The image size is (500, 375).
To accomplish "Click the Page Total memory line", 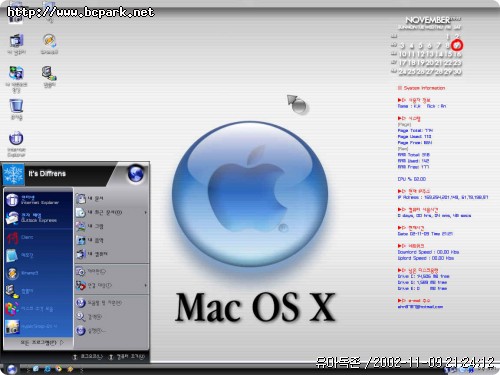I will click(415, 130).
